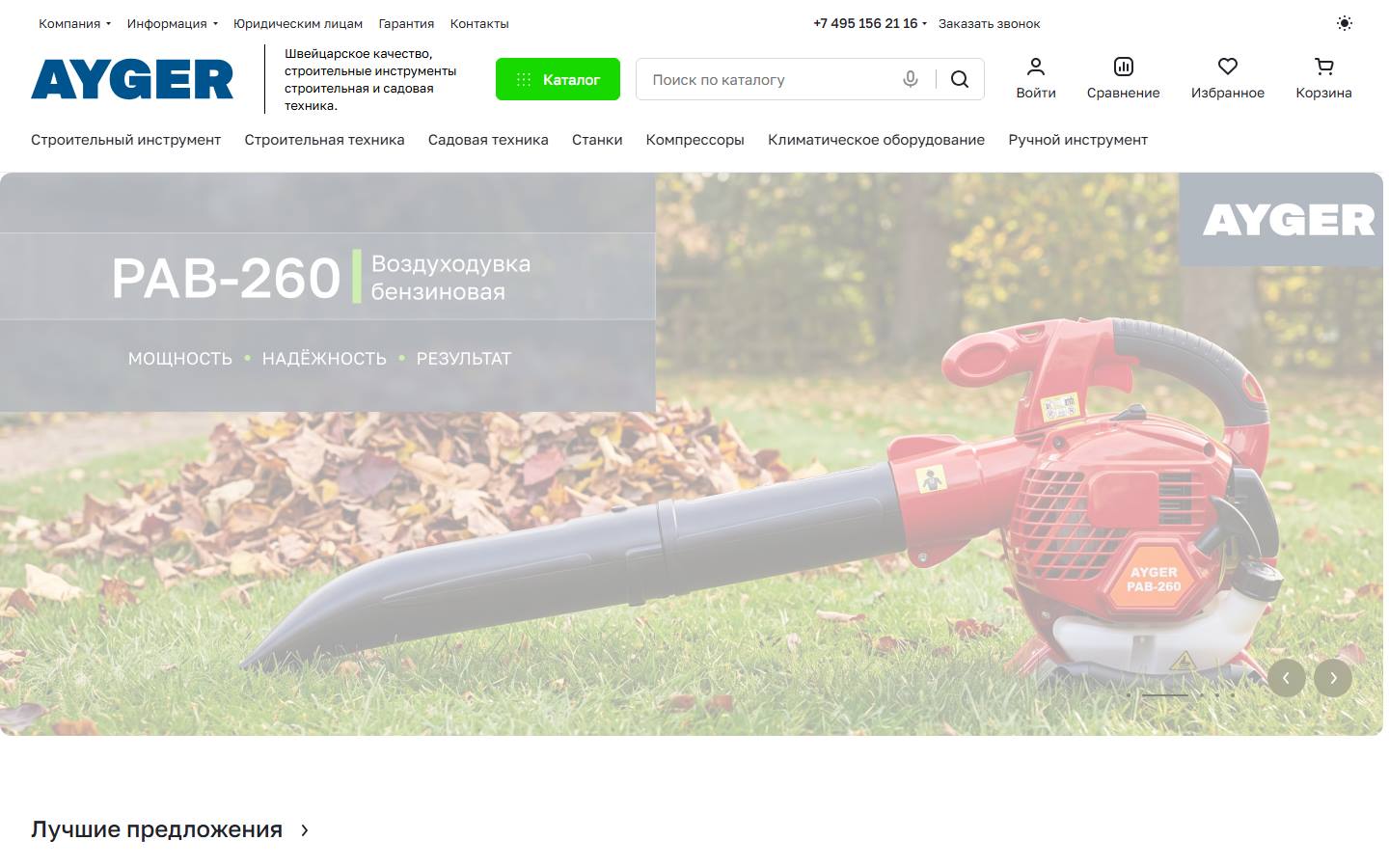The height and width of the screenshot is (868, 1389).
Task: Click the magnifying glass search icon
Action: tap(960, 79)
